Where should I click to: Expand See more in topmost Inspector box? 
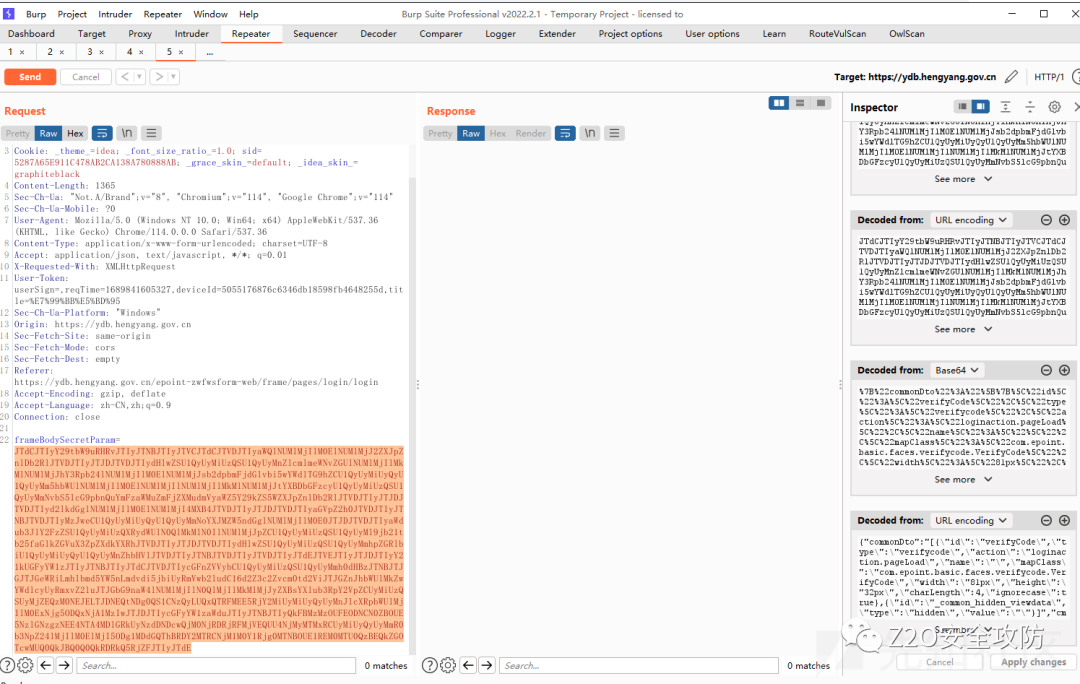pos(963,179)
